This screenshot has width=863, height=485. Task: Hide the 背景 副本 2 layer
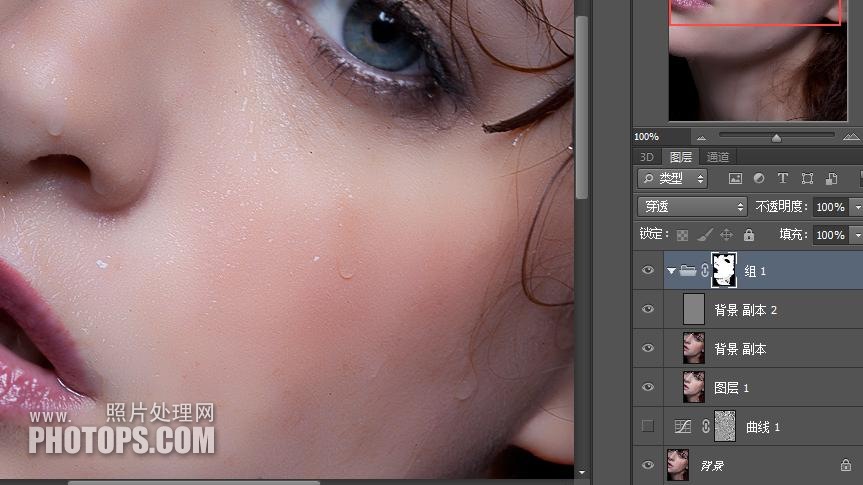tap(648, 309)
